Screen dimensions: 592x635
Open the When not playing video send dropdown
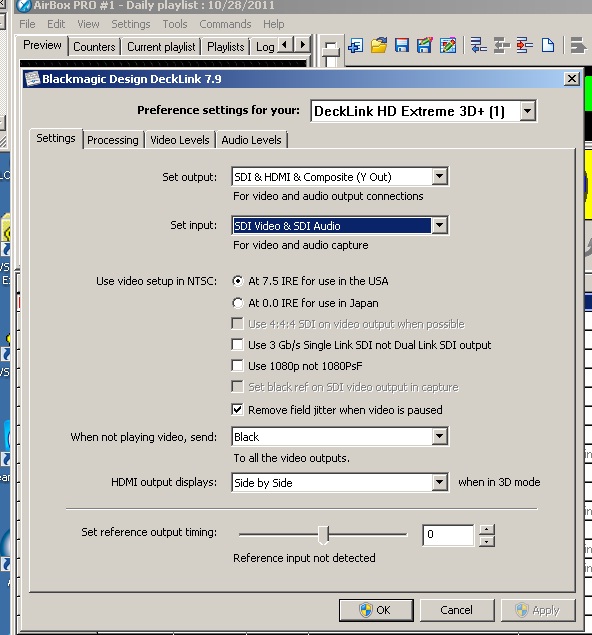[439, 437]
